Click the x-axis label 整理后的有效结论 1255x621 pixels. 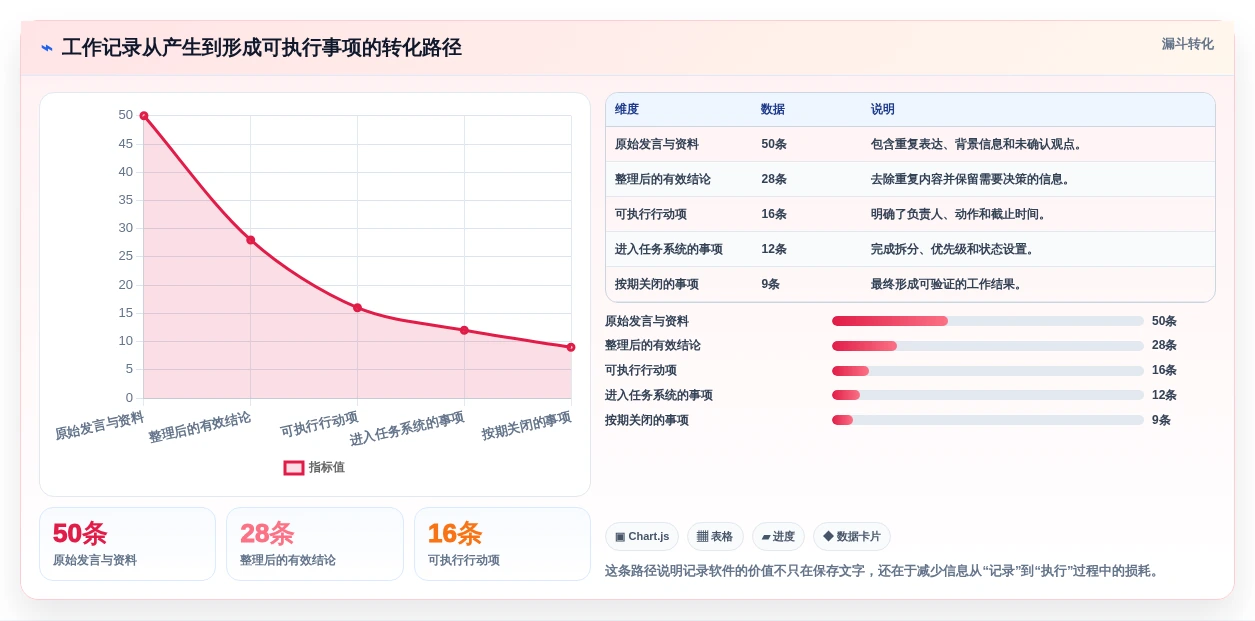click(x=200, y=427)
